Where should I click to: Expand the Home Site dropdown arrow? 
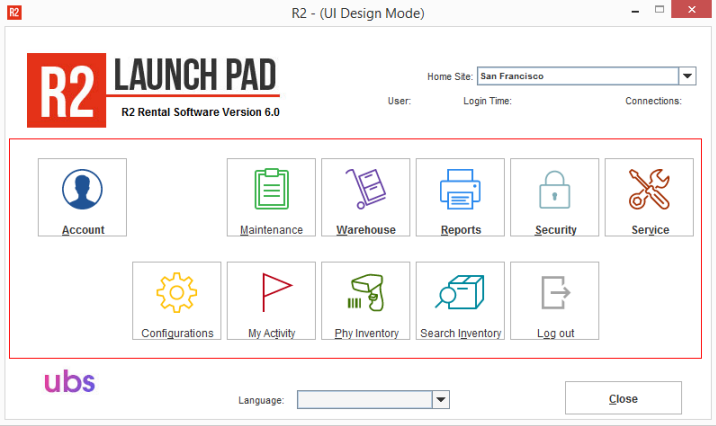click(687, 76)
